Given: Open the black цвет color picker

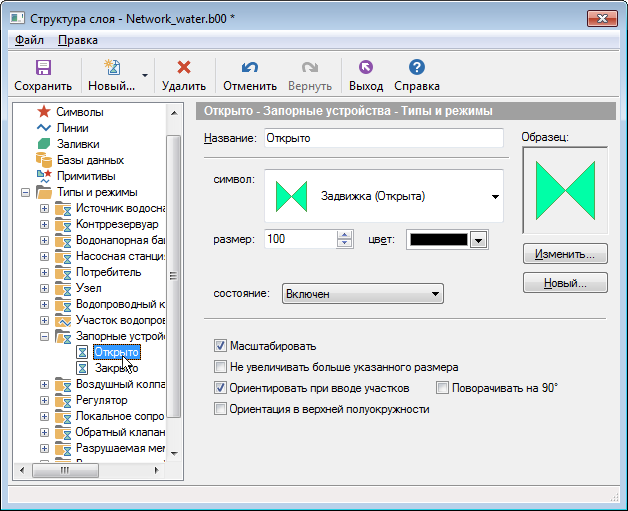Looking at the screenshot, I should pos(446,240).
